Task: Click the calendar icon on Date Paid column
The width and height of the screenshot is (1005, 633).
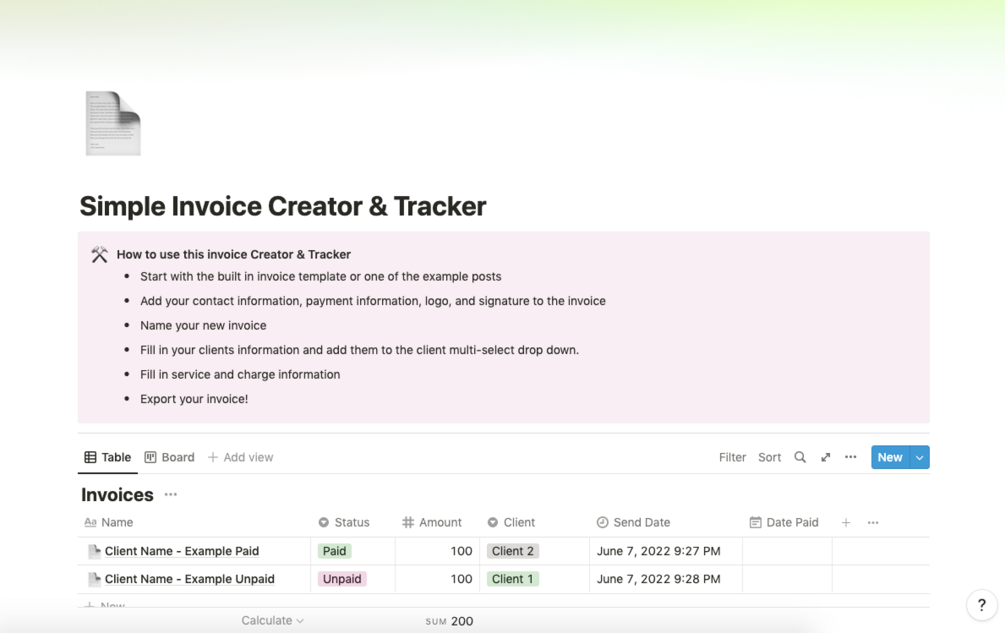Action: point(758,522)
